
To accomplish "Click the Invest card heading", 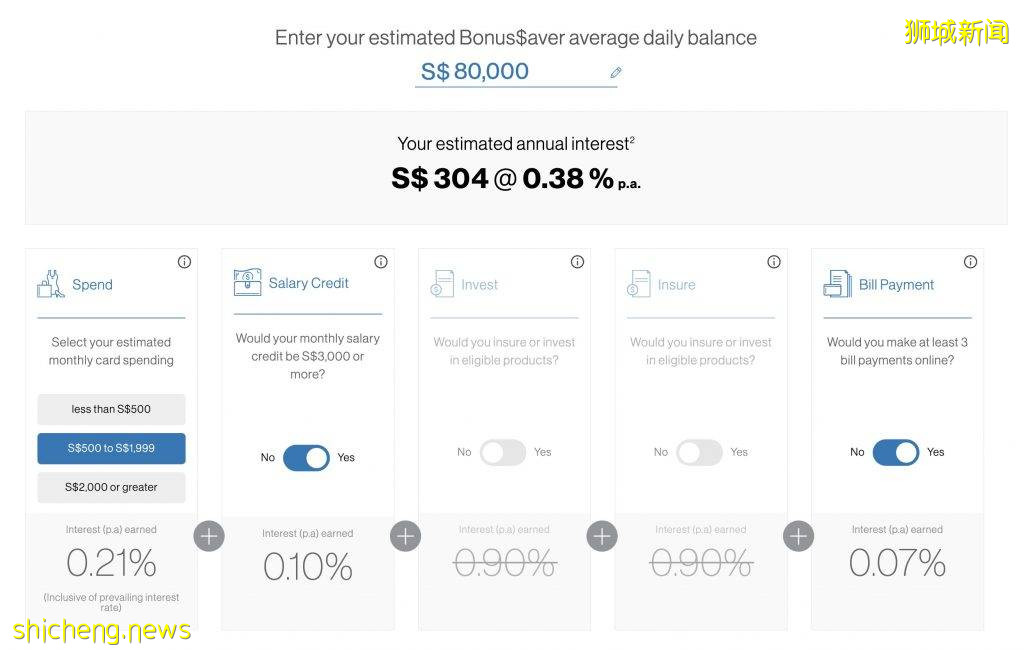I will (x=479, y=285).
